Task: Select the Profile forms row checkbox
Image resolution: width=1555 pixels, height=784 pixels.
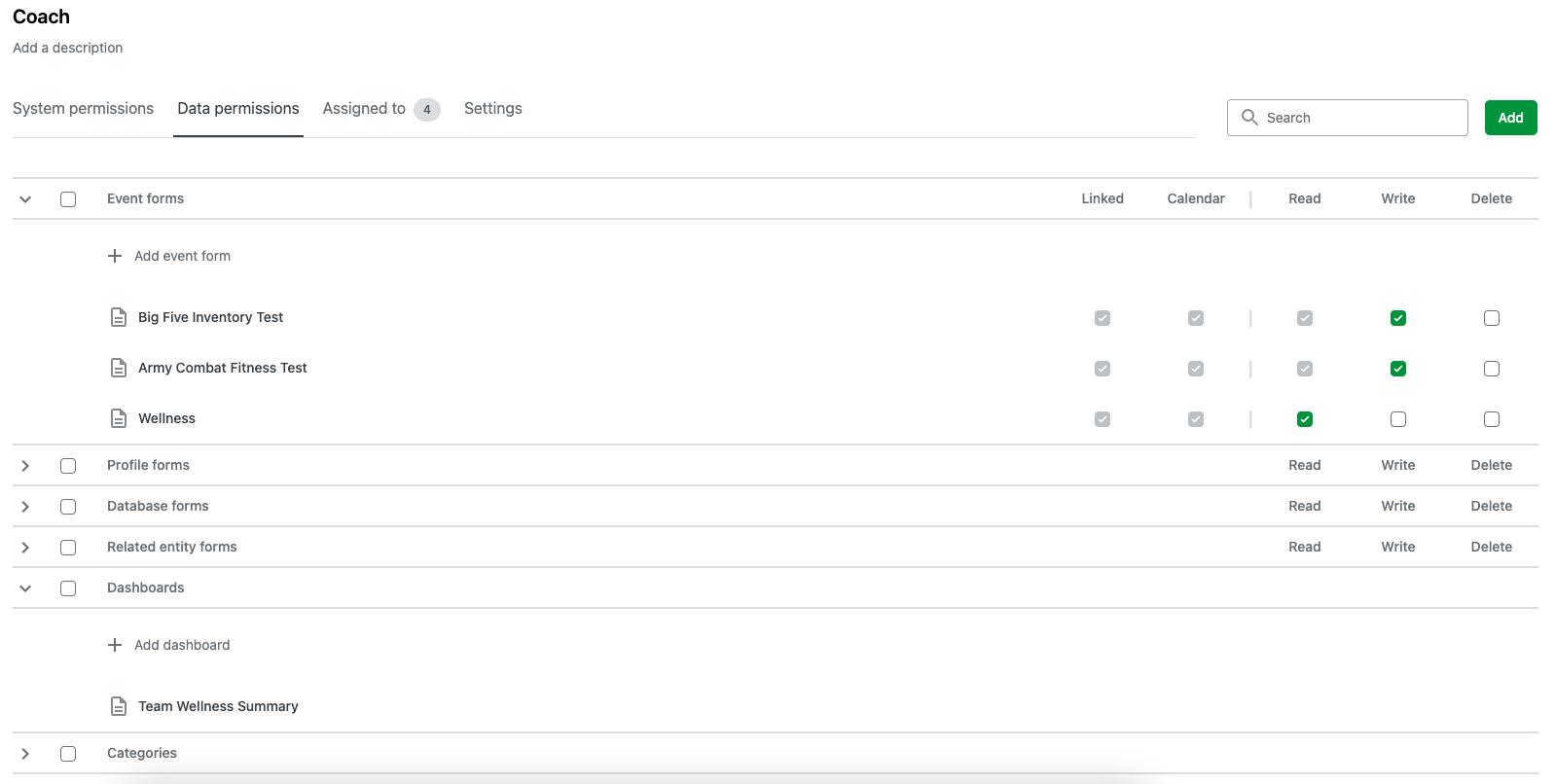Action: tap(68, 466)
